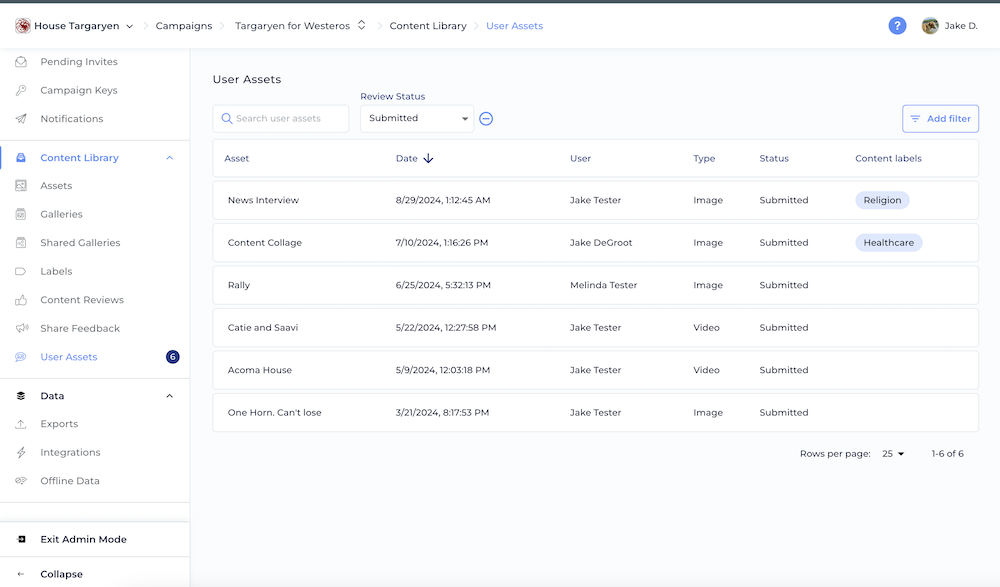The image size is (1000, 587).
Task: Click the Add filter button
Action: (941, 119)
